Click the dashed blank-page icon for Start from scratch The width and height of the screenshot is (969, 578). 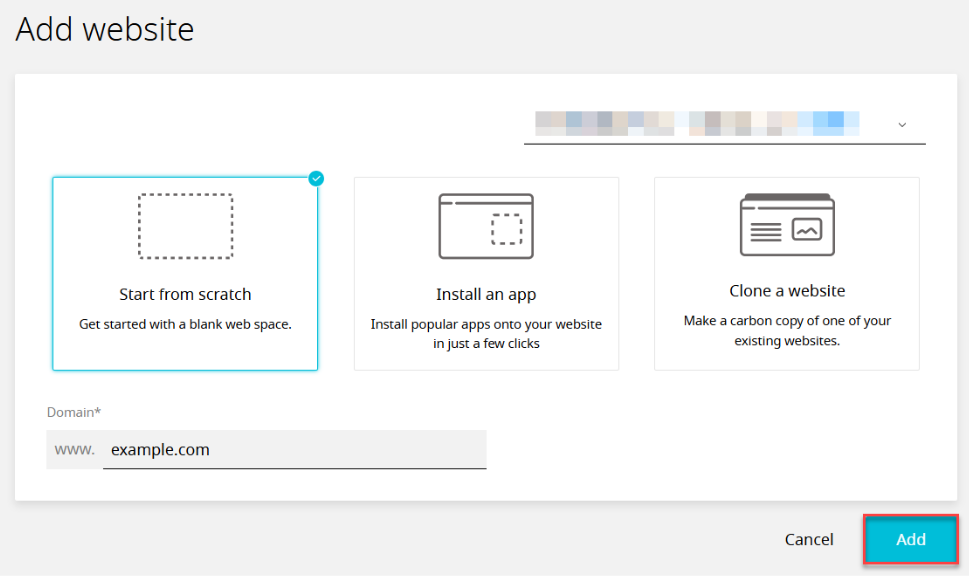pos(185,226)
